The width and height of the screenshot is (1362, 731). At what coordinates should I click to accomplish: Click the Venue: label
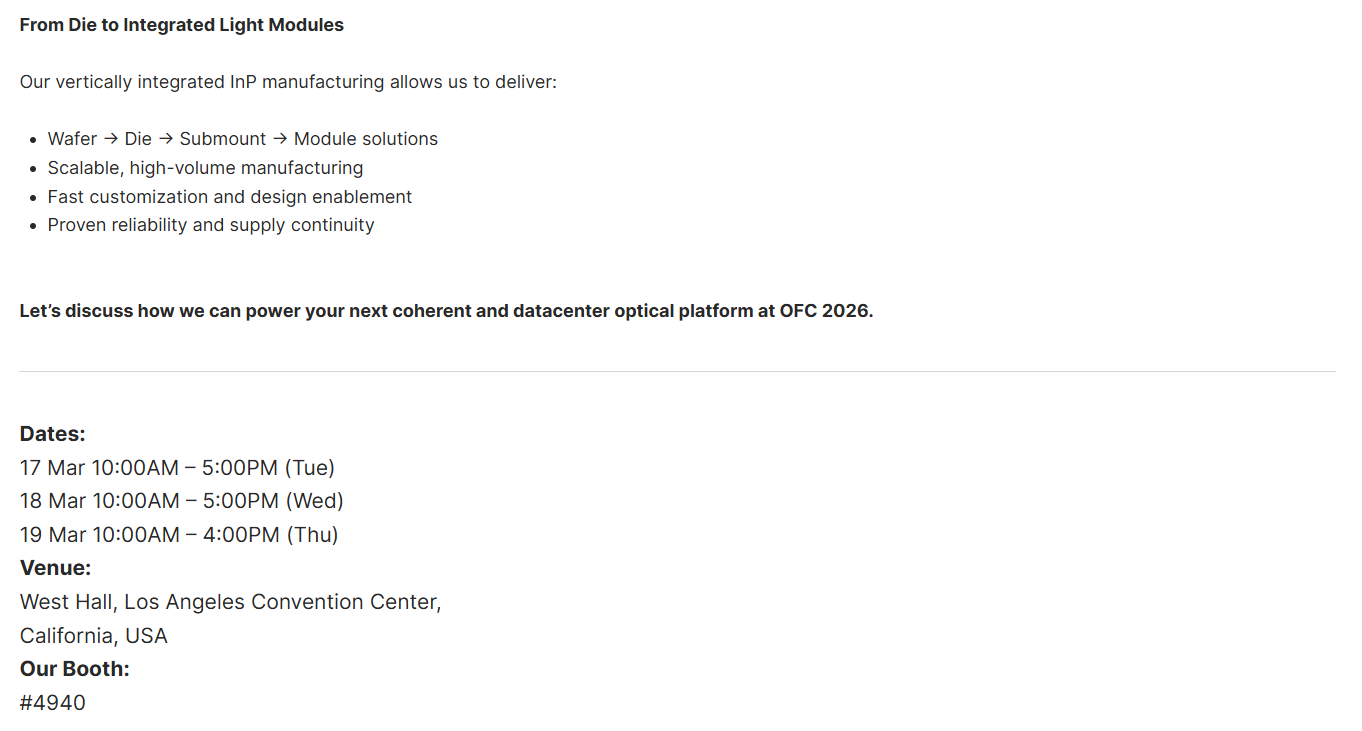tap(55, 568)
